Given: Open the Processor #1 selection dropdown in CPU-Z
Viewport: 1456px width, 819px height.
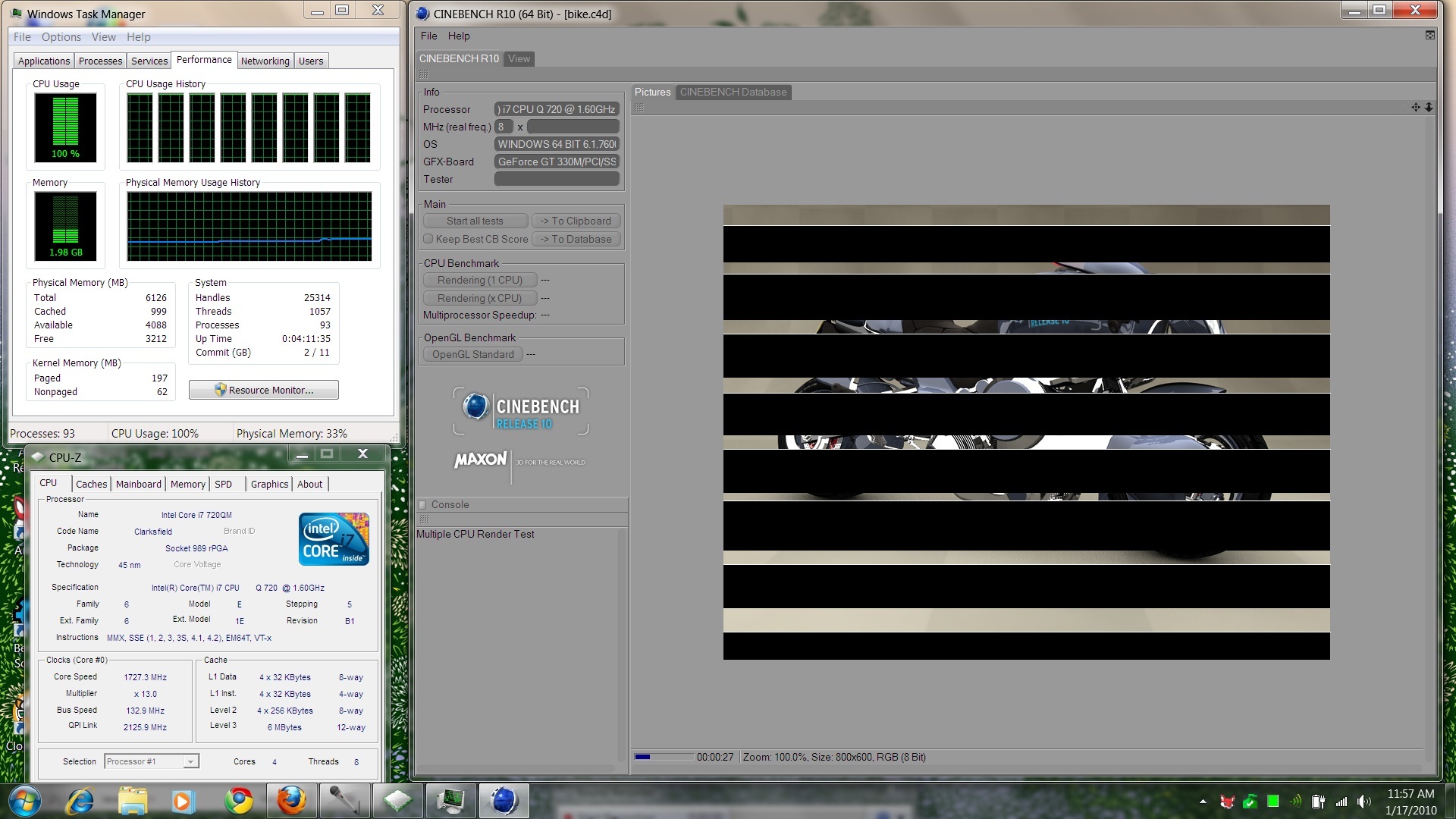Looking at the screenshot, I should [152, 761].
